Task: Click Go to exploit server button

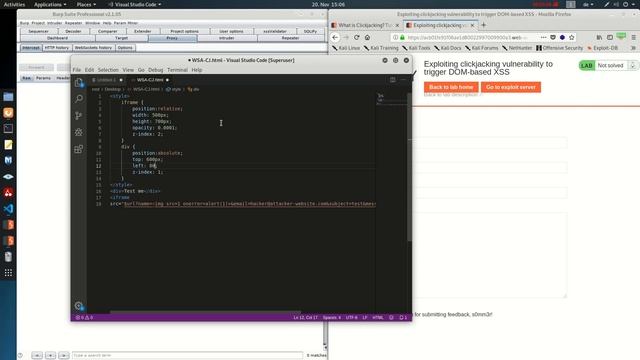Action: (511, 87)
